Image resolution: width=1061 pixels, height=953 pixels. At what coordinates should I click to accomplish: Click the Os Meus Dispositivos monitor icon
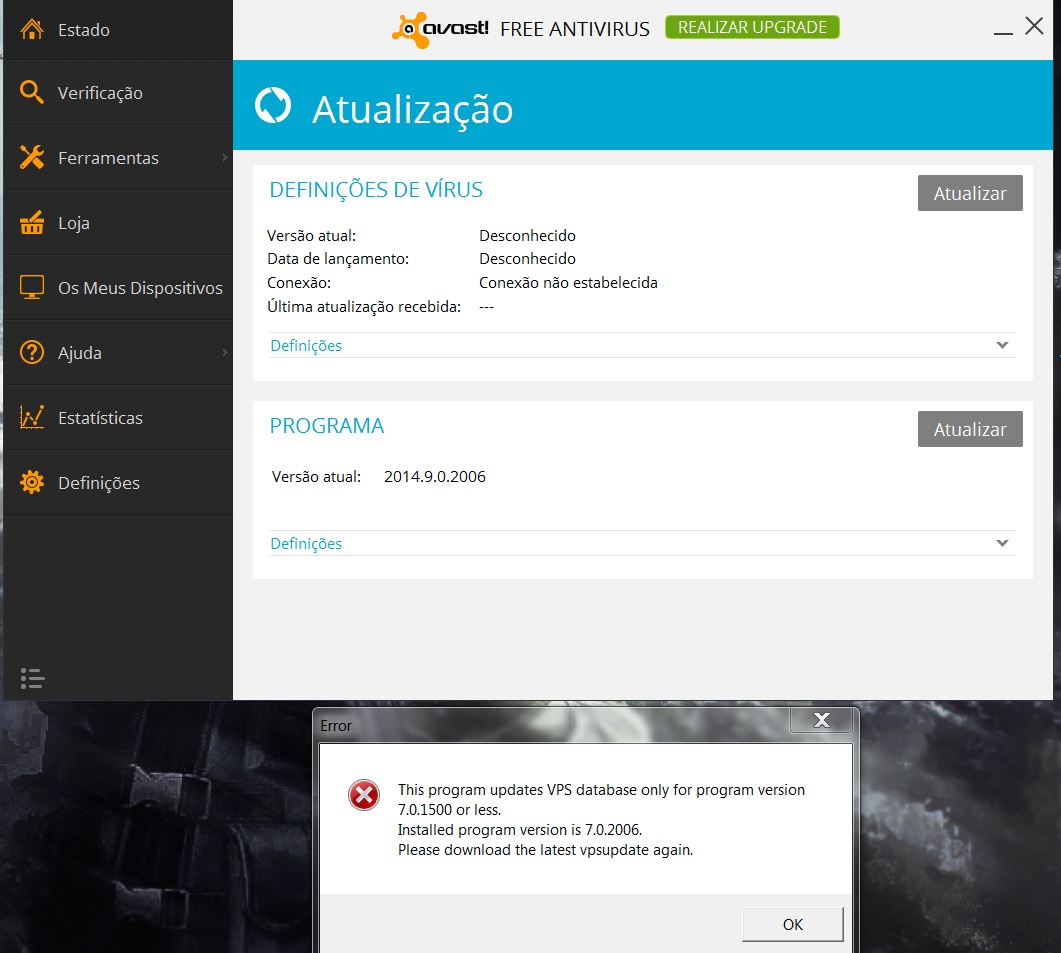coord(32,287)
